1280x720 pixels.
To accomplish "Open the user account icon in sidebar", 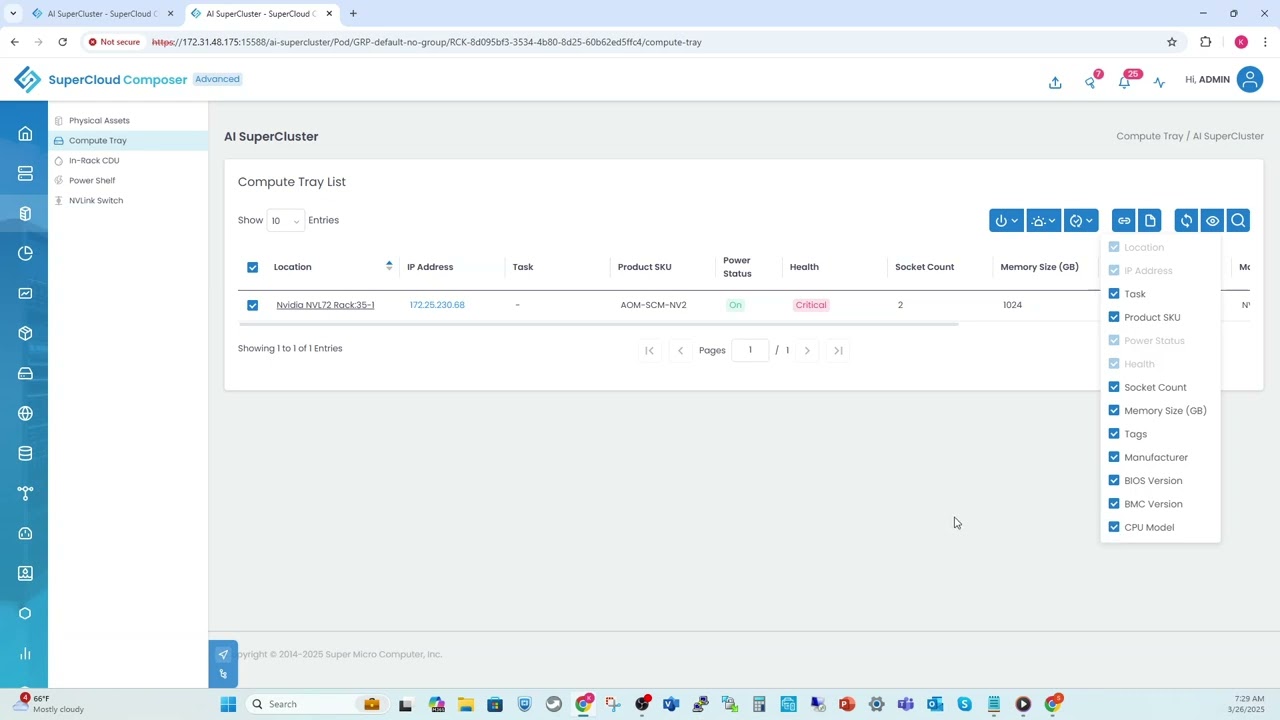I will [25, 574].
